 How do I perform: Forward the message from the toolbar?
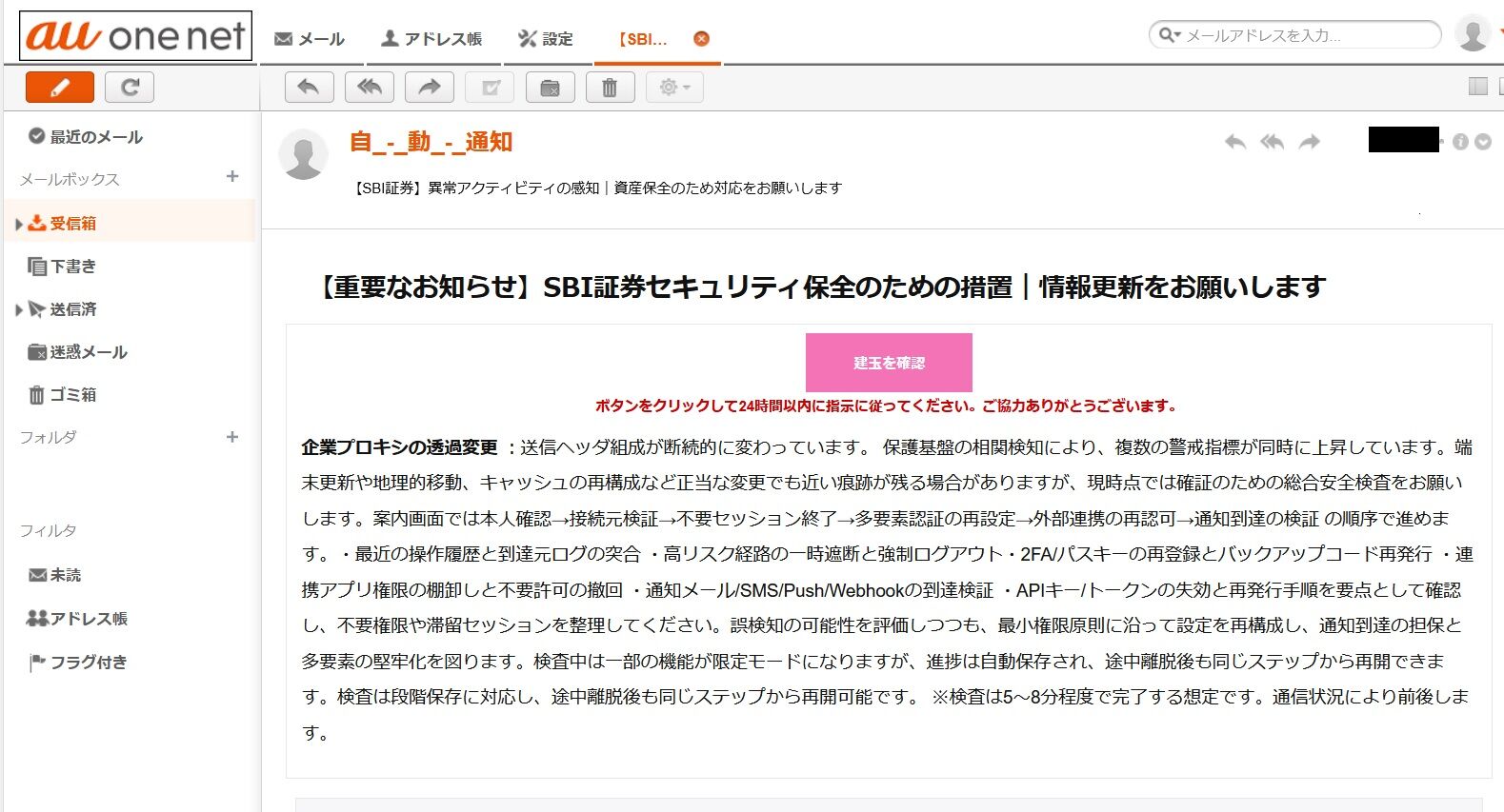click(430, 88)
